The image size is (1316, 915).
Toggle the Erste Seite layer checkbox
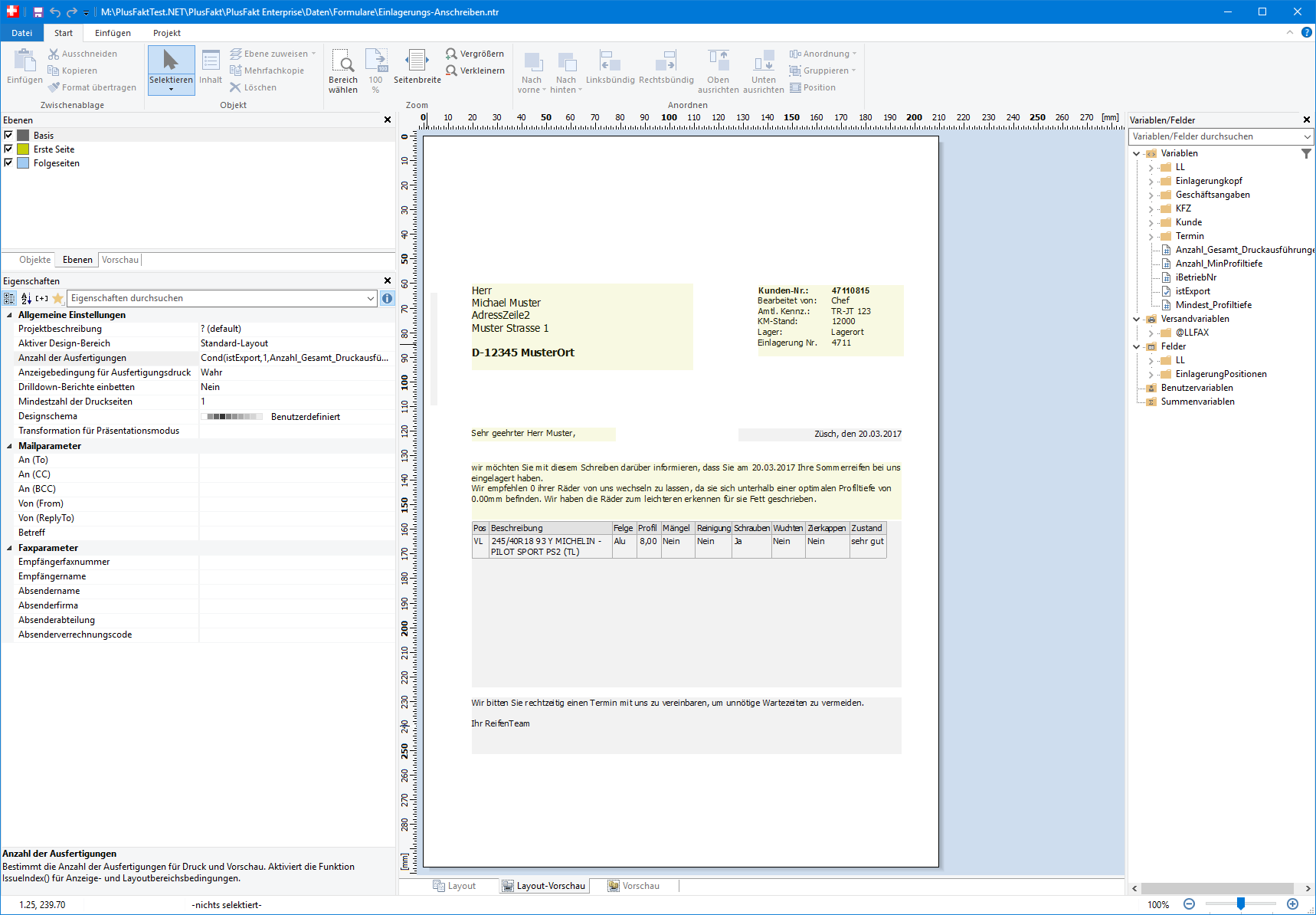pos(8,149)
